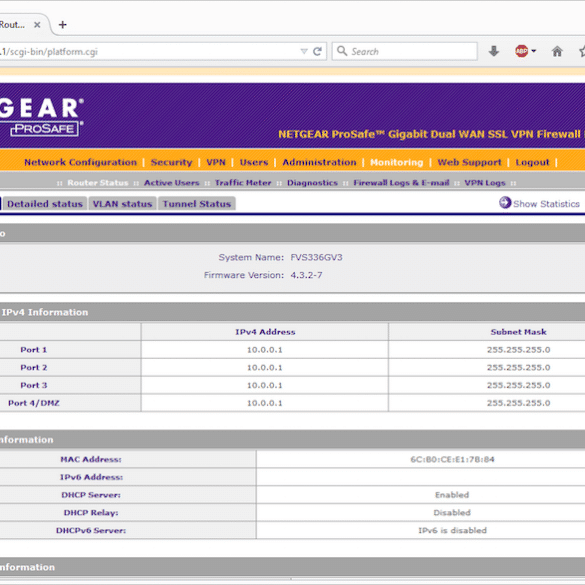Viewport: 585px width, 585px height.
Task: Click the Port 4/DMZ row label
Action: tap(34, 403)
